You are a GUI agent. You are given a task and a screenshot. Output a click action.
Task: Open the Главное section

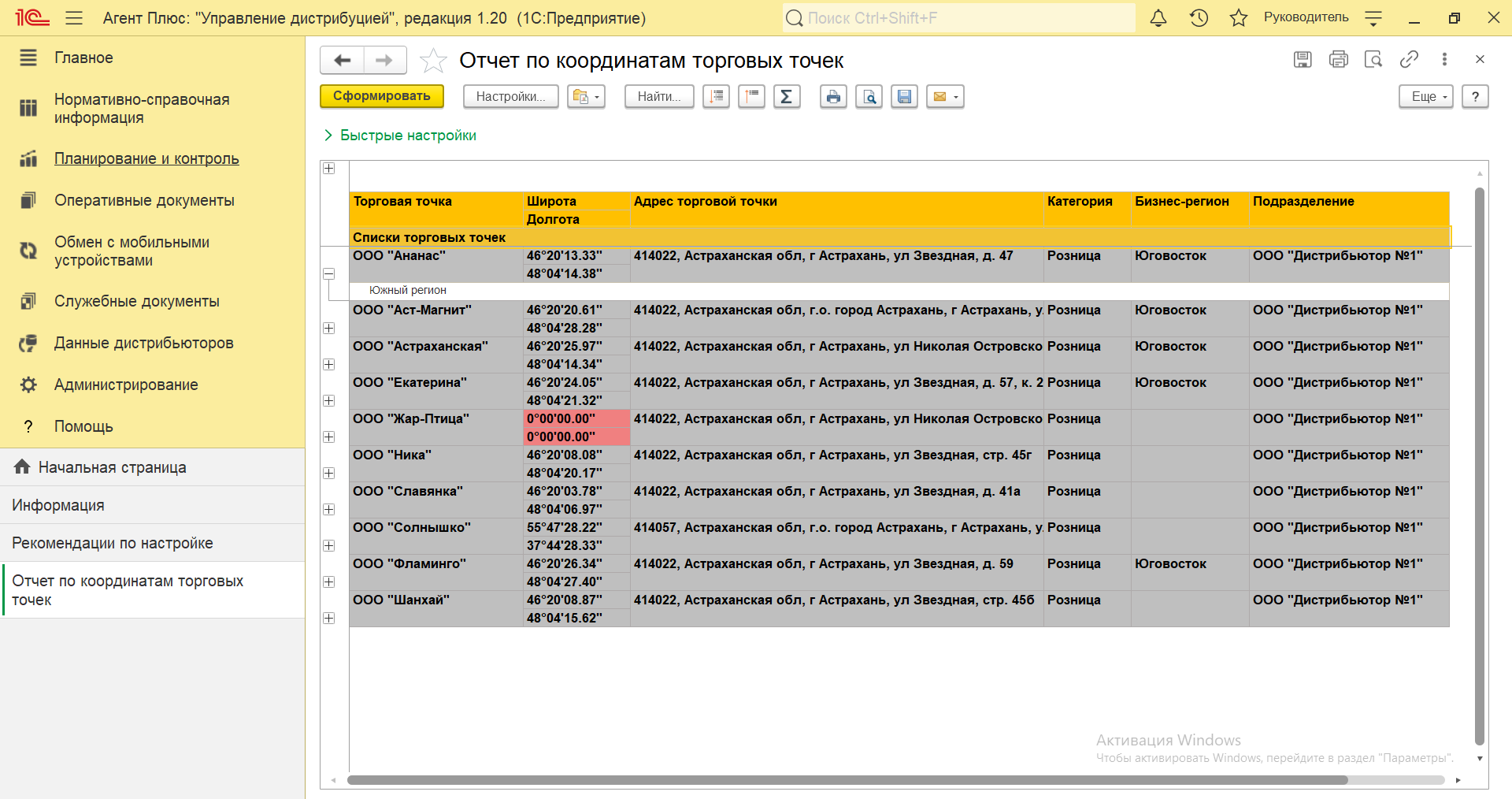click(x=152, y=58)
